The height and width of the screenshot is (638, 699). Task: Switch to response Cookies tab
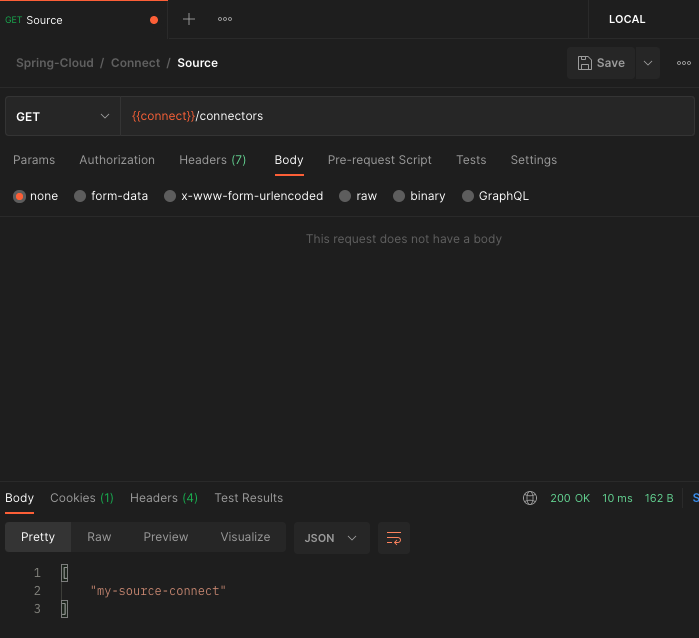tap(81, 498)
